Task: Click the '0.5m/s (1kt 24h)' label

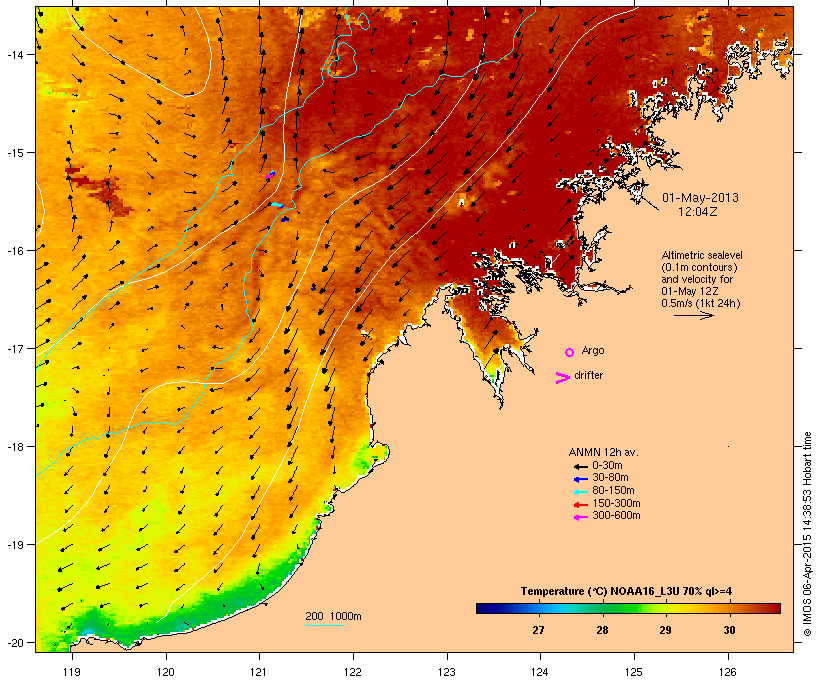Action: [x=701, y=303]
